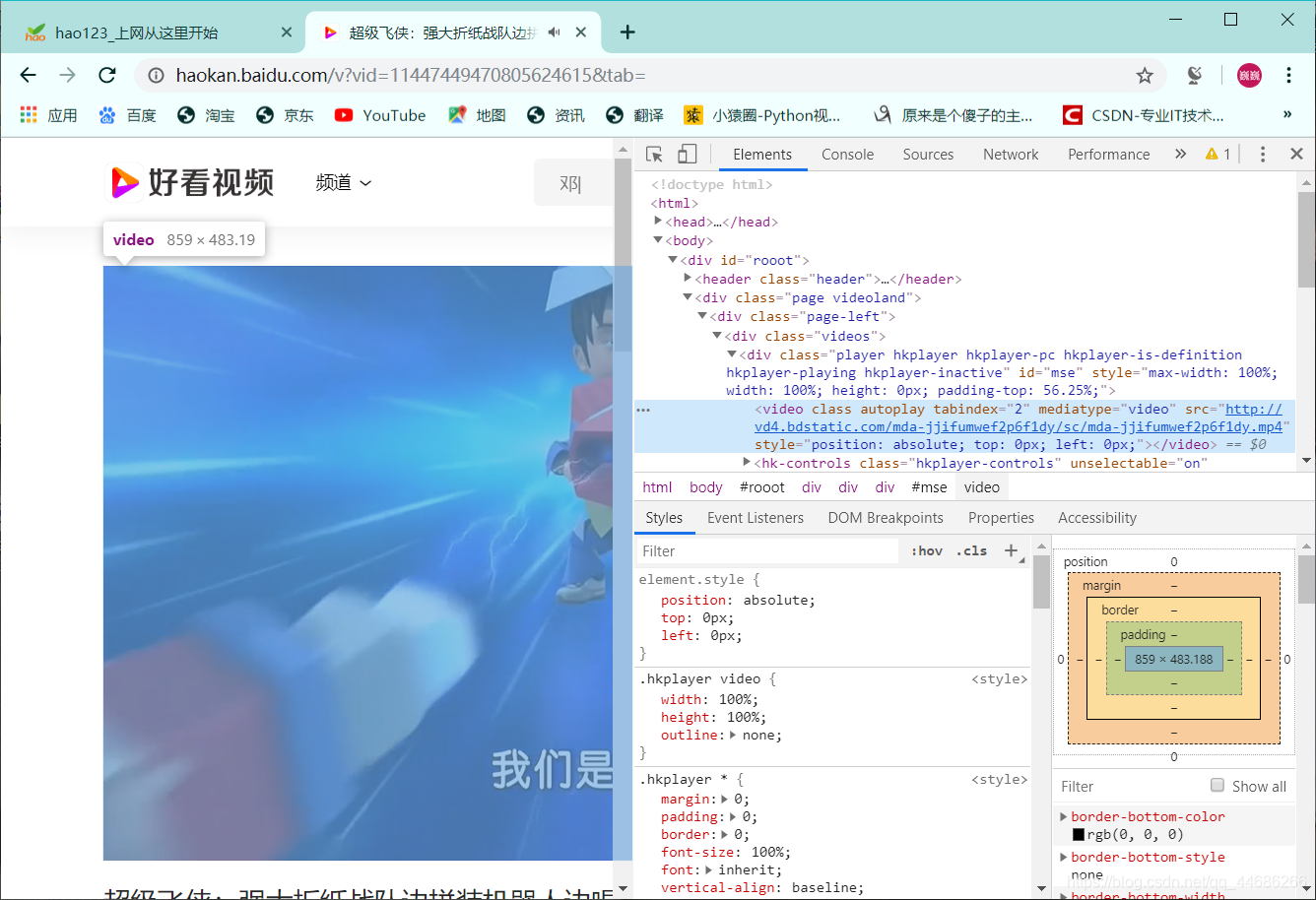Collapse the div class="page-left" node
The width and height of the screenshot is (1316, 900).
point(702,316)
